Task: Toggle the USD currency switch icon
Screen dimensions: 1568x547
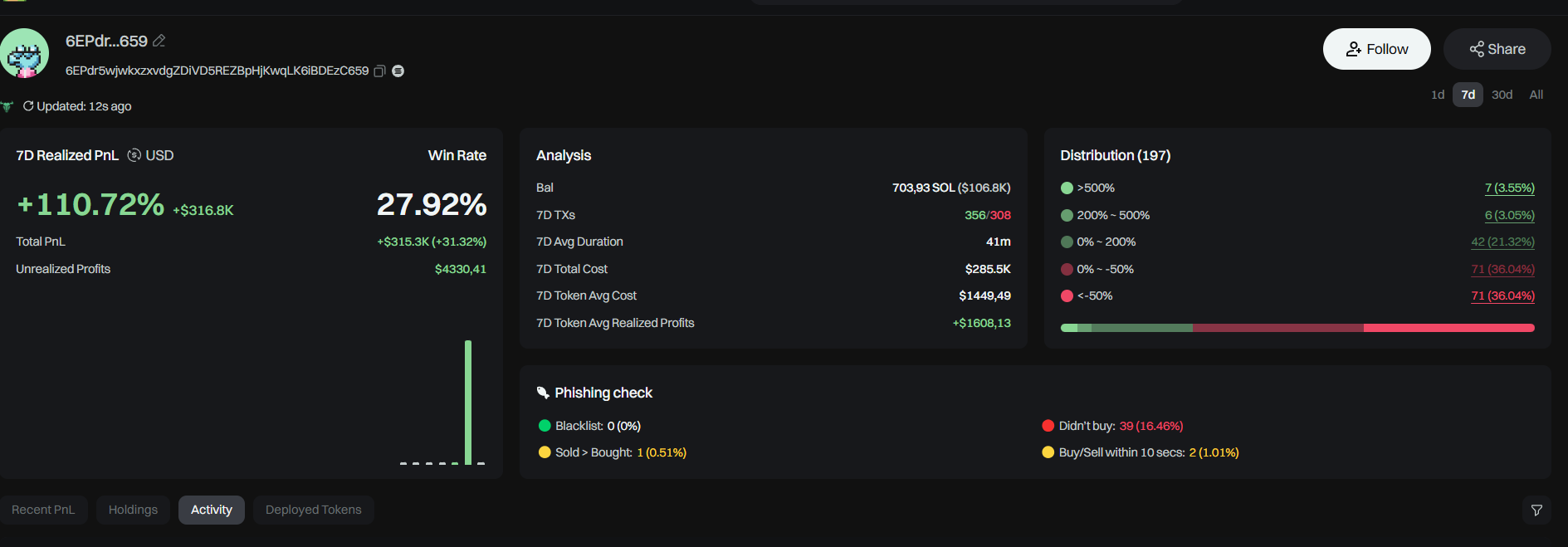Action: [134, 155]
